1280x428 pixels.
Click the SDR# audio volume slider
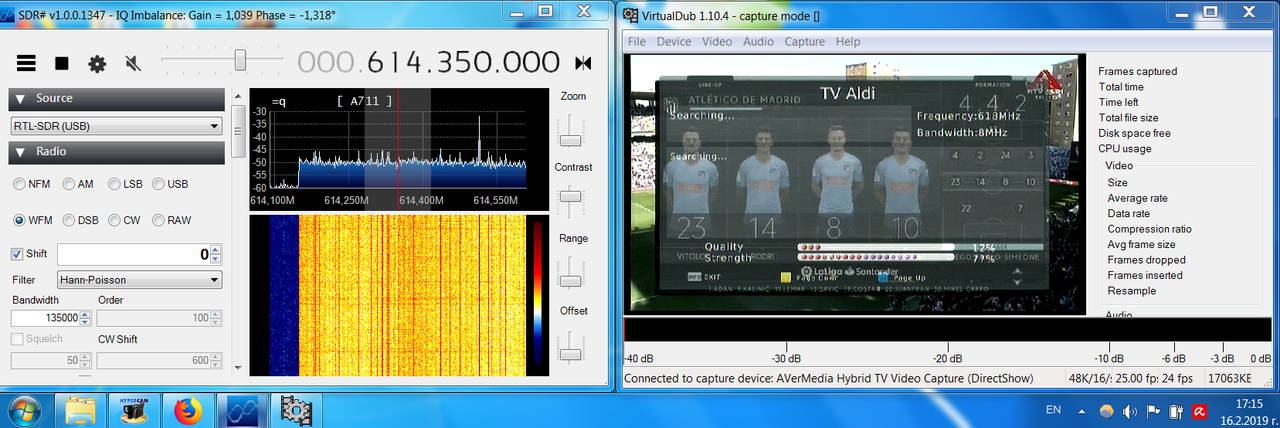(x=222, y=62)
